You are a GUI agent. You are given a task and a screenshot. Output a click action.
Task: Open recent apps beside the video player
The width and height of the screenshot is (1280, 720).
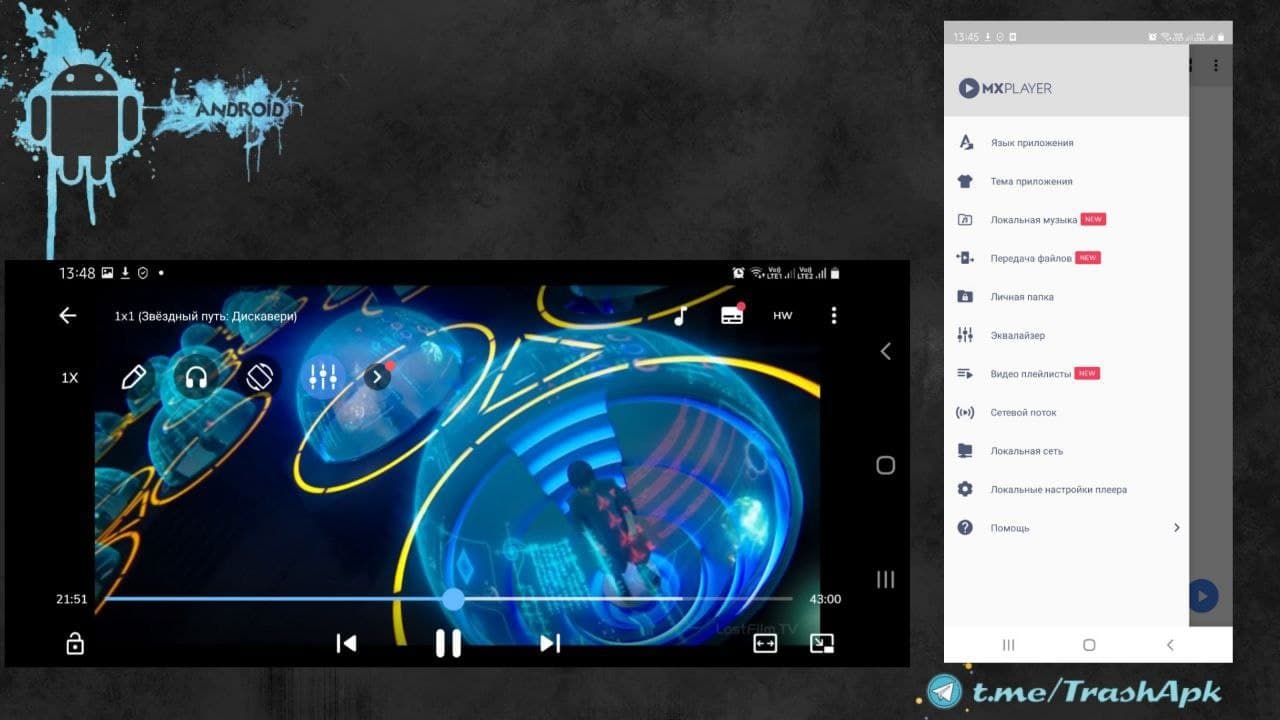[x=885, y=579]
